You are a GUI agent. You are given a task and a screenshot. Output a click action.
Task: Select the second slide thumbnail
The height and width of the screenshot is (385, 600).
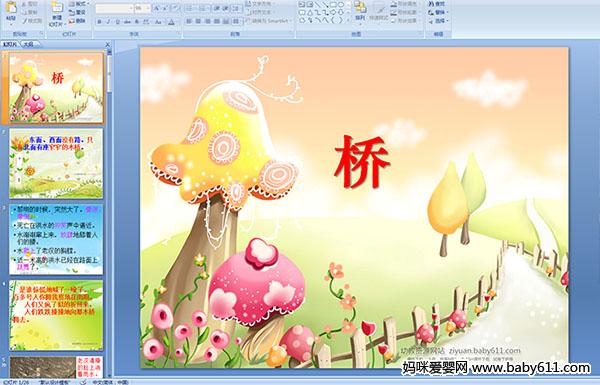(56, 163)
